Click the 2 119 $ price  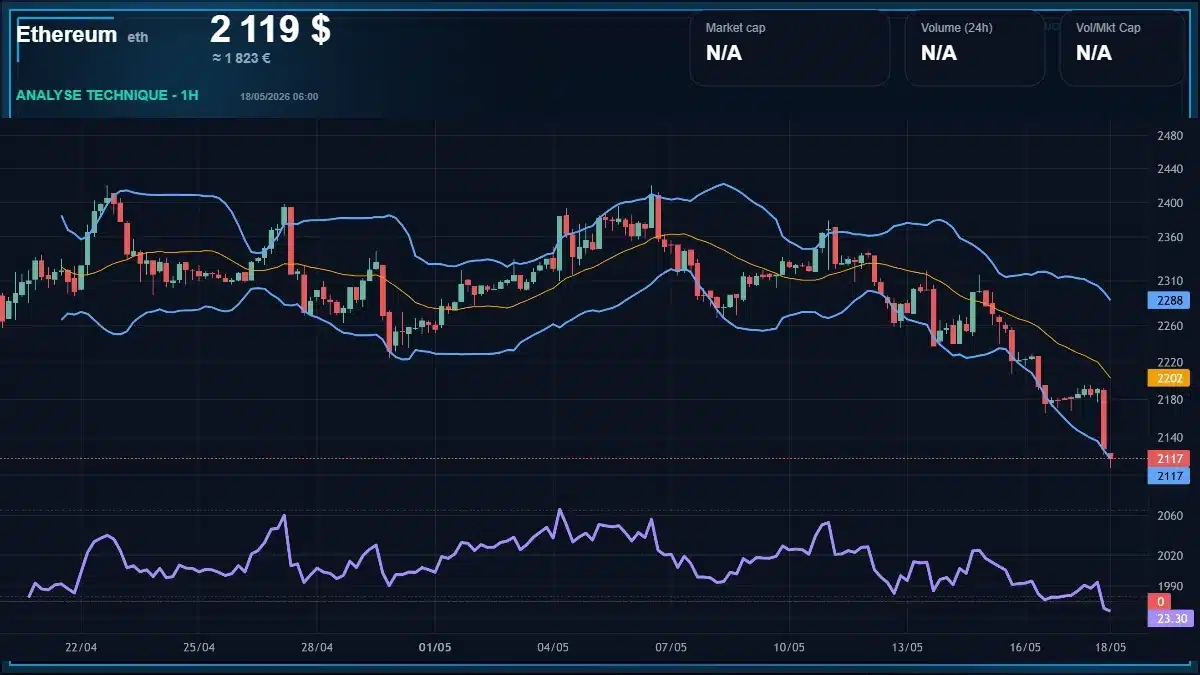click(270, 29)
